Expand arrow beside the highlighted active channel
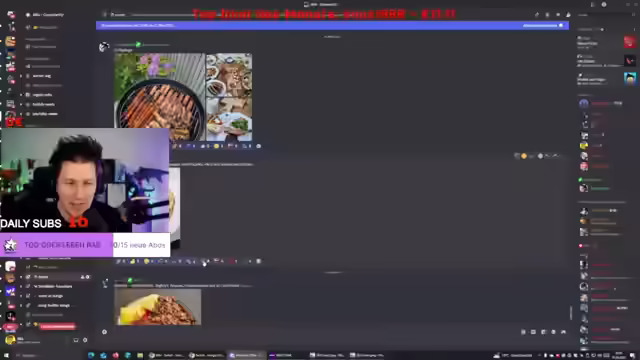 (21, 277)
